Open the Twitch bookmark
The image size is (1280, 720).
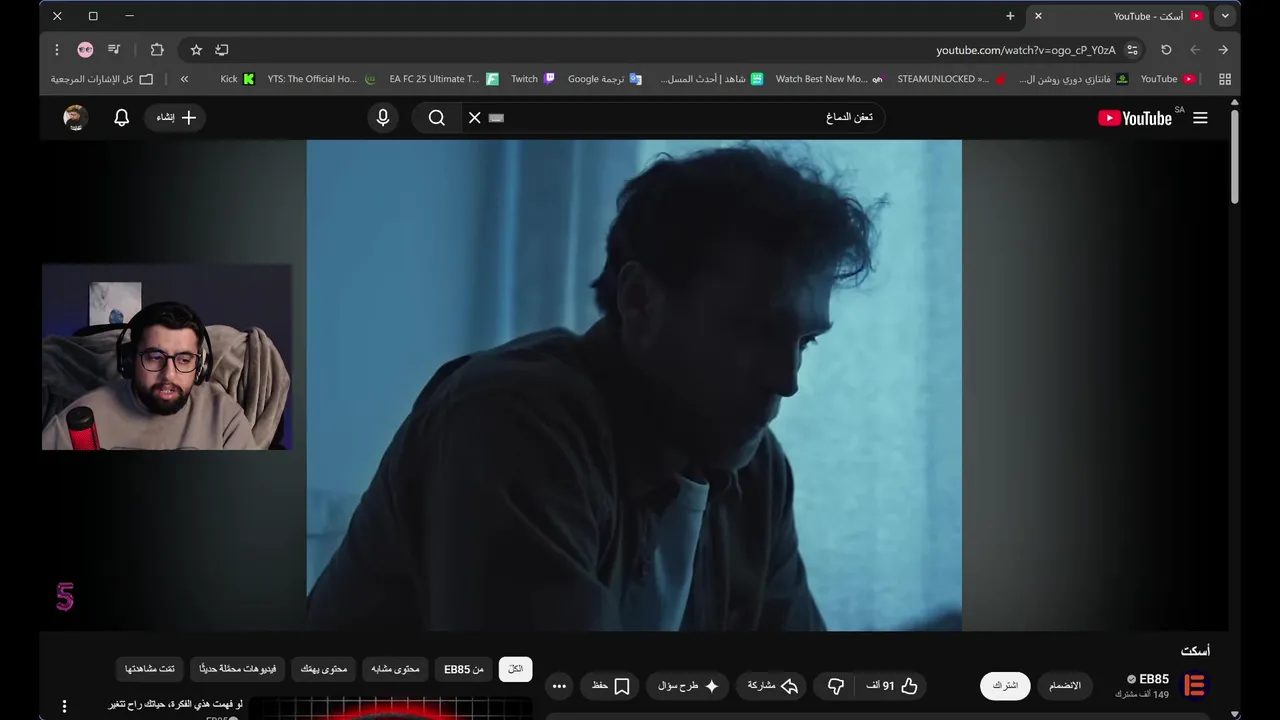tap(533, 79)
